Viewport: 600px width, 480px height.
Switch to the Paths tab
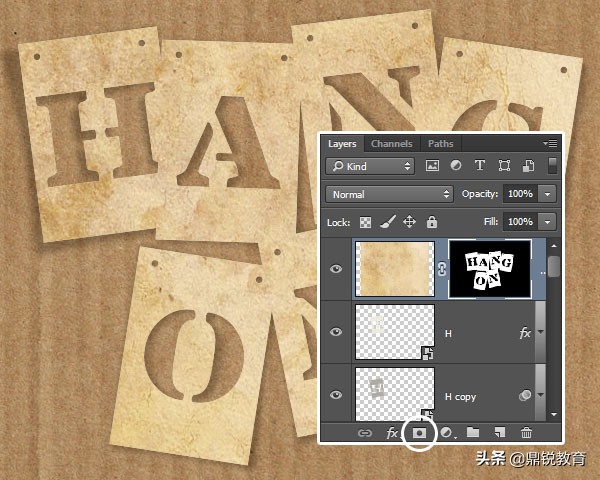(x=440, y=144)
